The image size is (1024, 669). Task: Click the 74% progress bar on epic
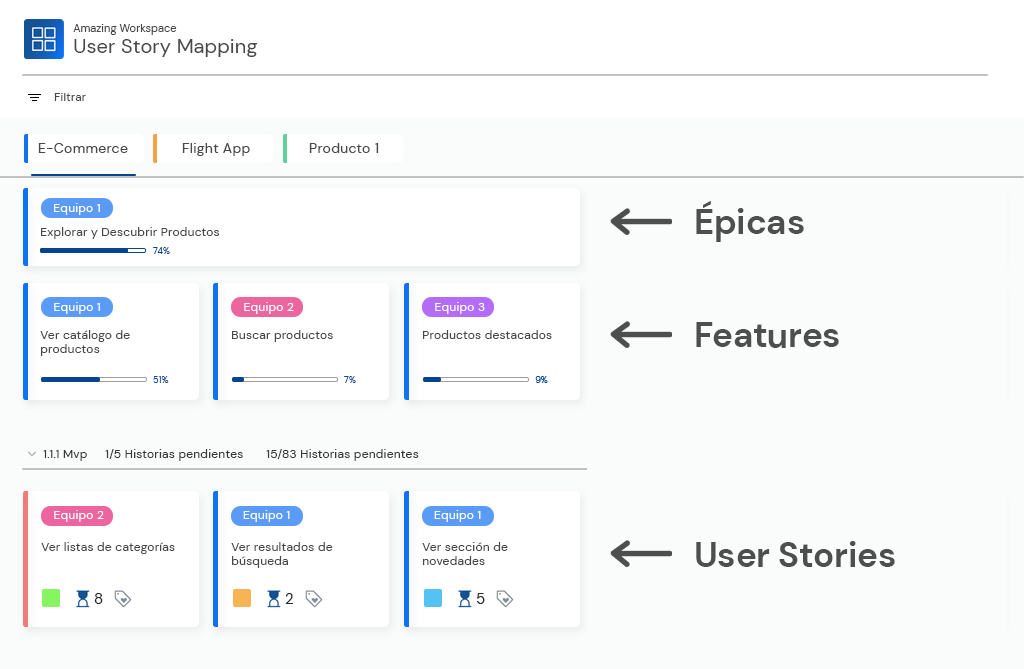(93, 251)
